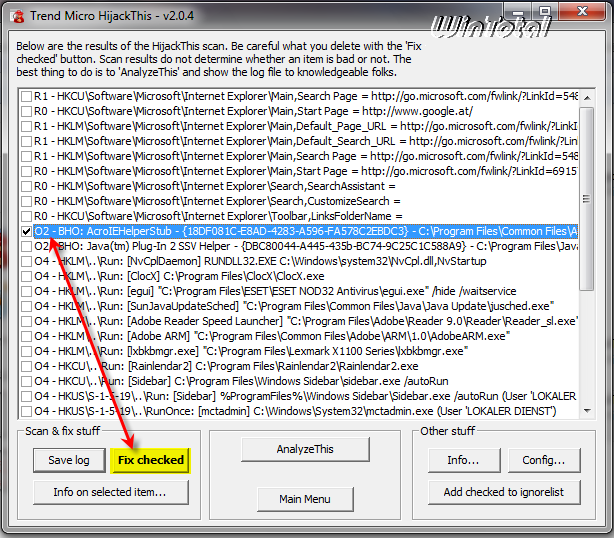Select the jusched.exe row text
This screenshot has height=538, width=614.
click(294, 306)
